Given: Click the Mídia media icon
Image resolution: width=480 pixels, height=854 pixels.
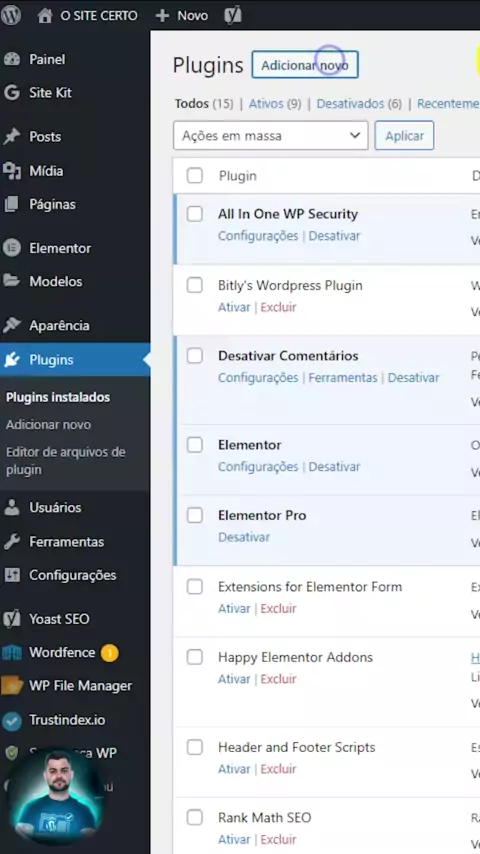Looking at the screenshot, I should 11,171.
